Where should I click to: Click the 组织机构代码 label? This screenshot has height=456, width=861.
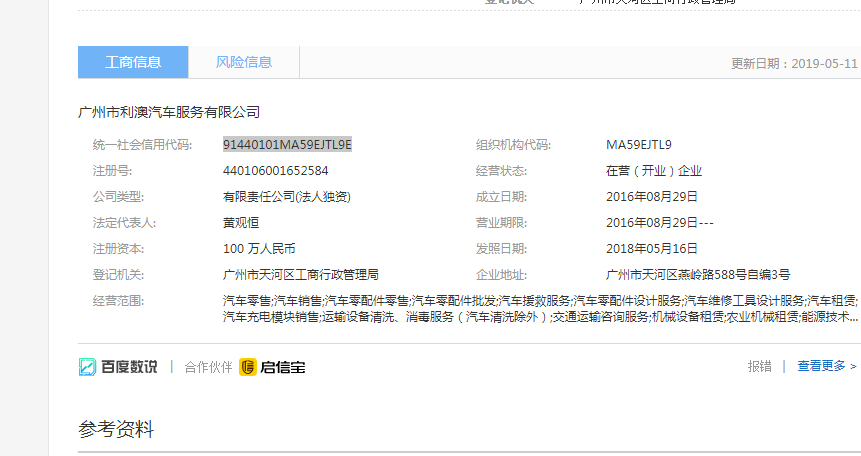point(513,145)
